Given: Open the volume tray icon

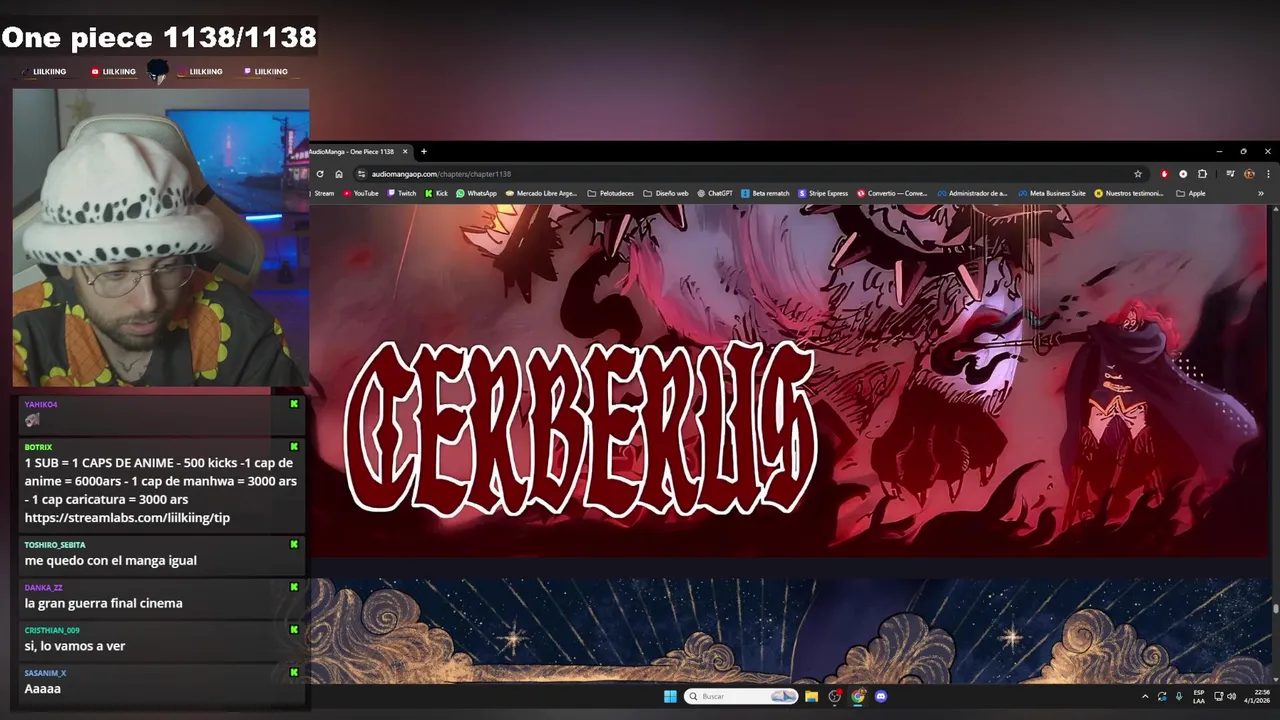Looking at the screenshot, I should [x=1231, y=696].
